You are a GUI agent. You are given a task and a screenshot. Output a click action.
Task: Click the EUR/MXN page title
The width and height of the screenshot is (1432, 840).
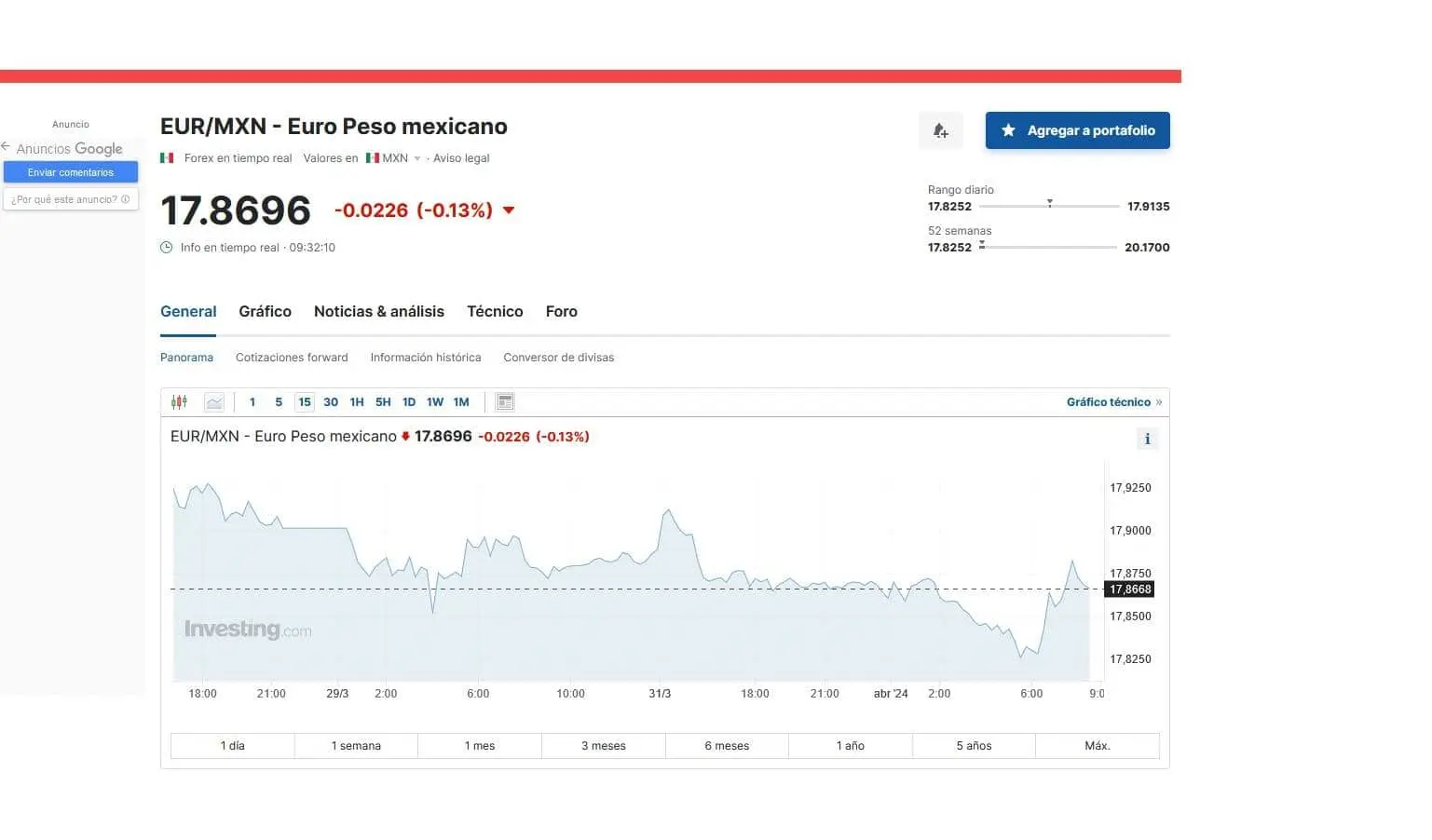(334, 127)
